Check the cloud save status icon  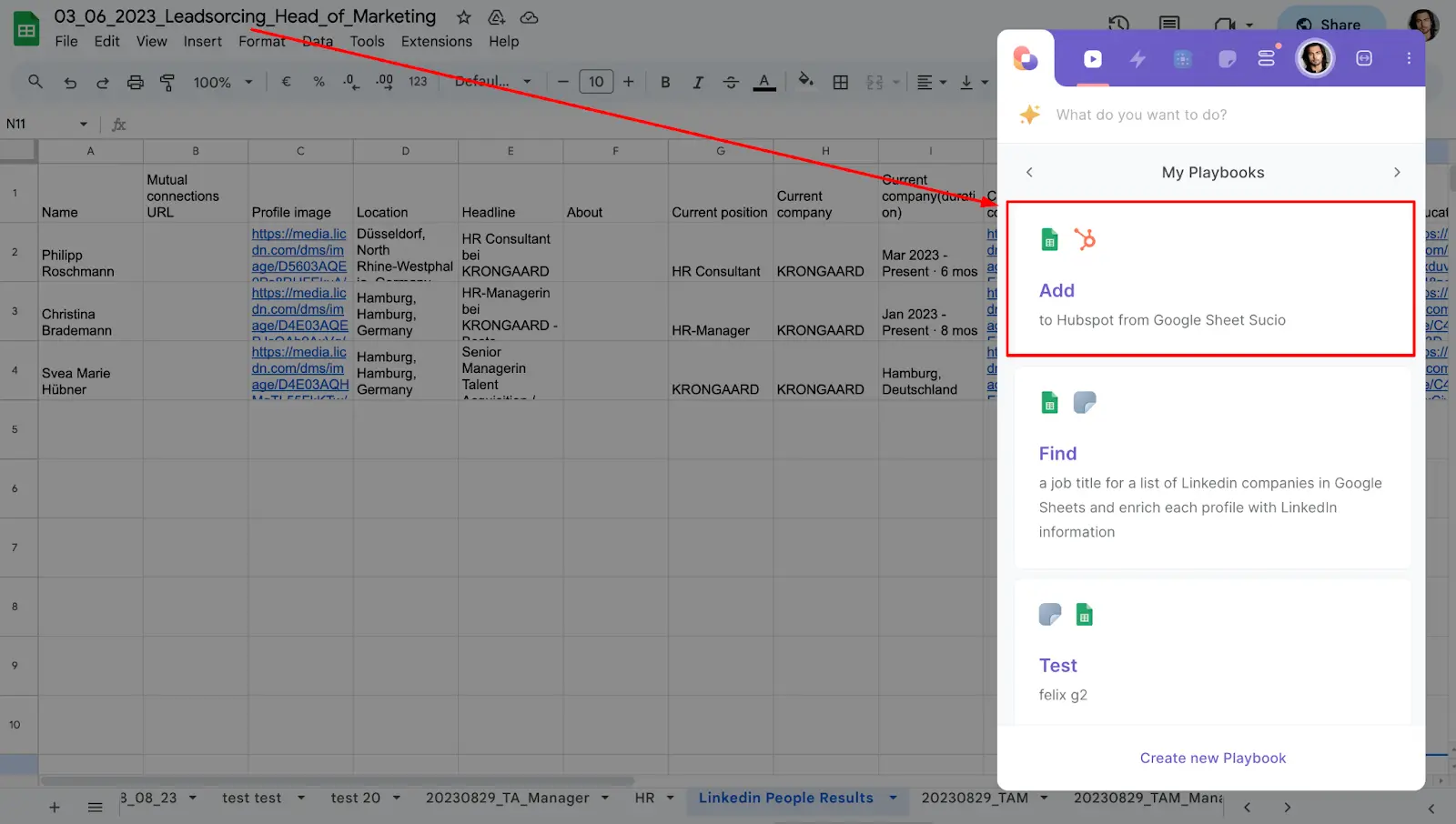click(529, 17)
